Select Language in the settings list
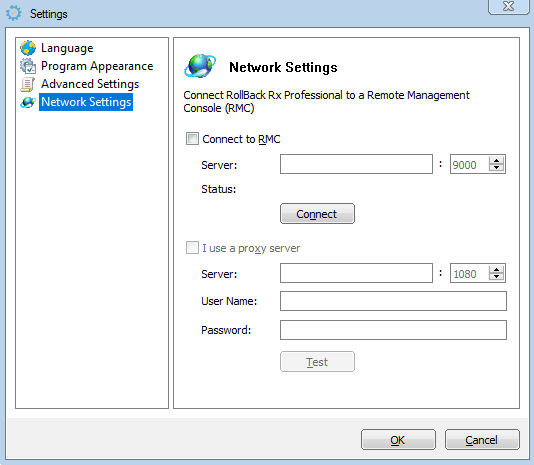 pos(67,48)
